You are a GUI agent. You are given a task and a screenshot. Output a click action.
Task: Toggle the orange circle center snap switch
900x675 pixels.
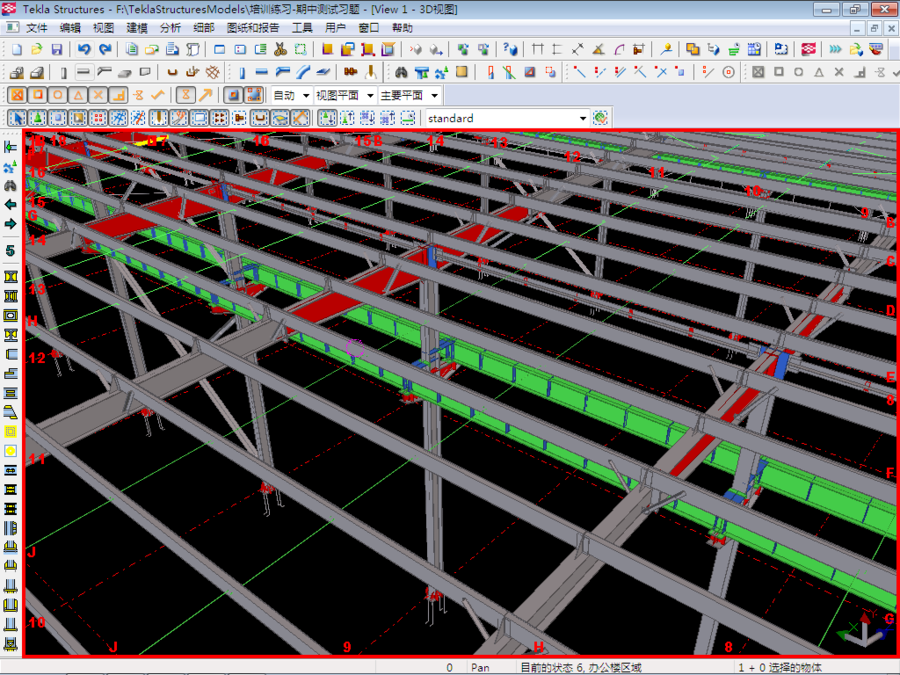(58, 95)
